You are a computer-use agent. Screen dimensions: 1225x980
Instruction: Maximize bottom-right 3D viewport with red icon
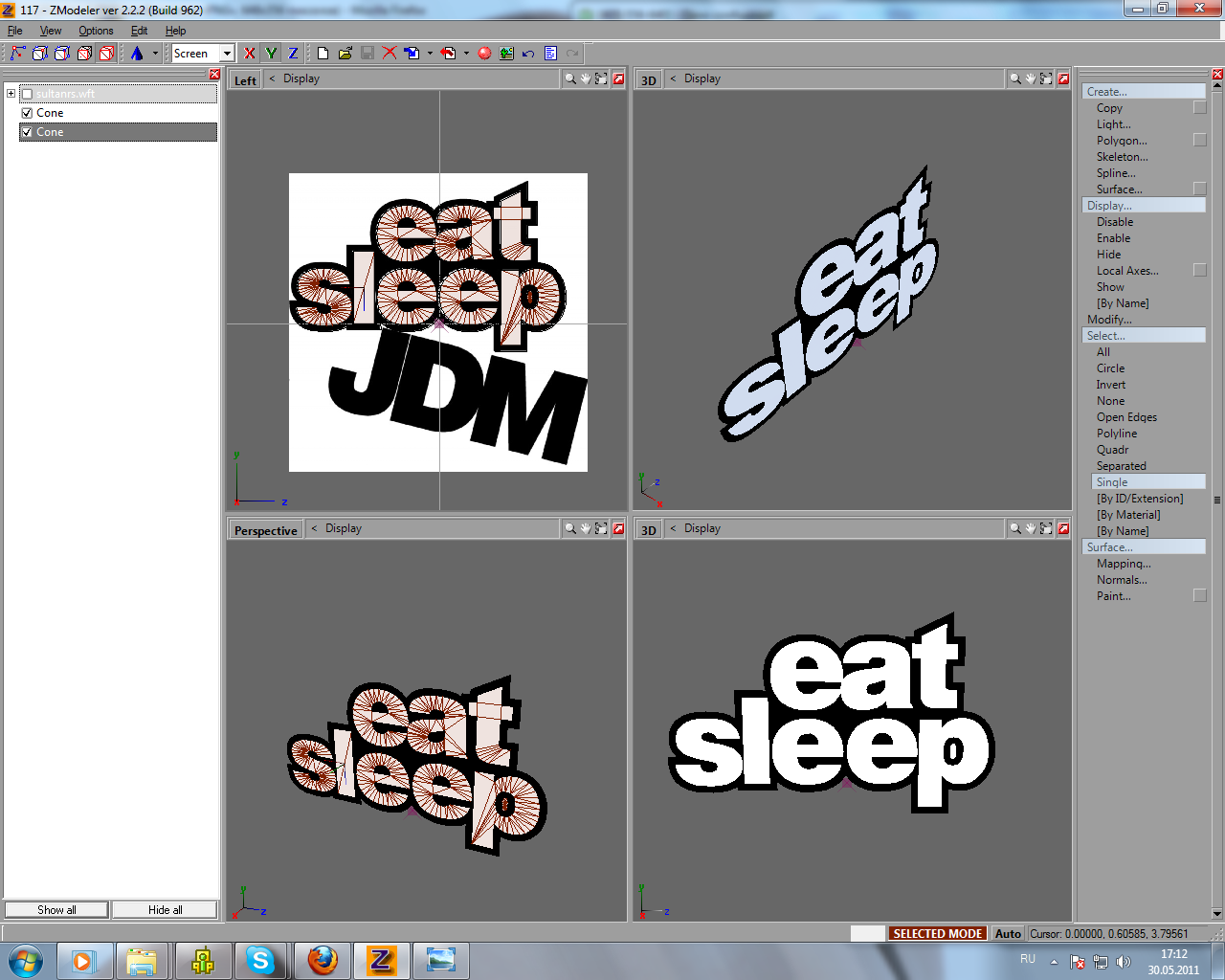(1063, 528)
